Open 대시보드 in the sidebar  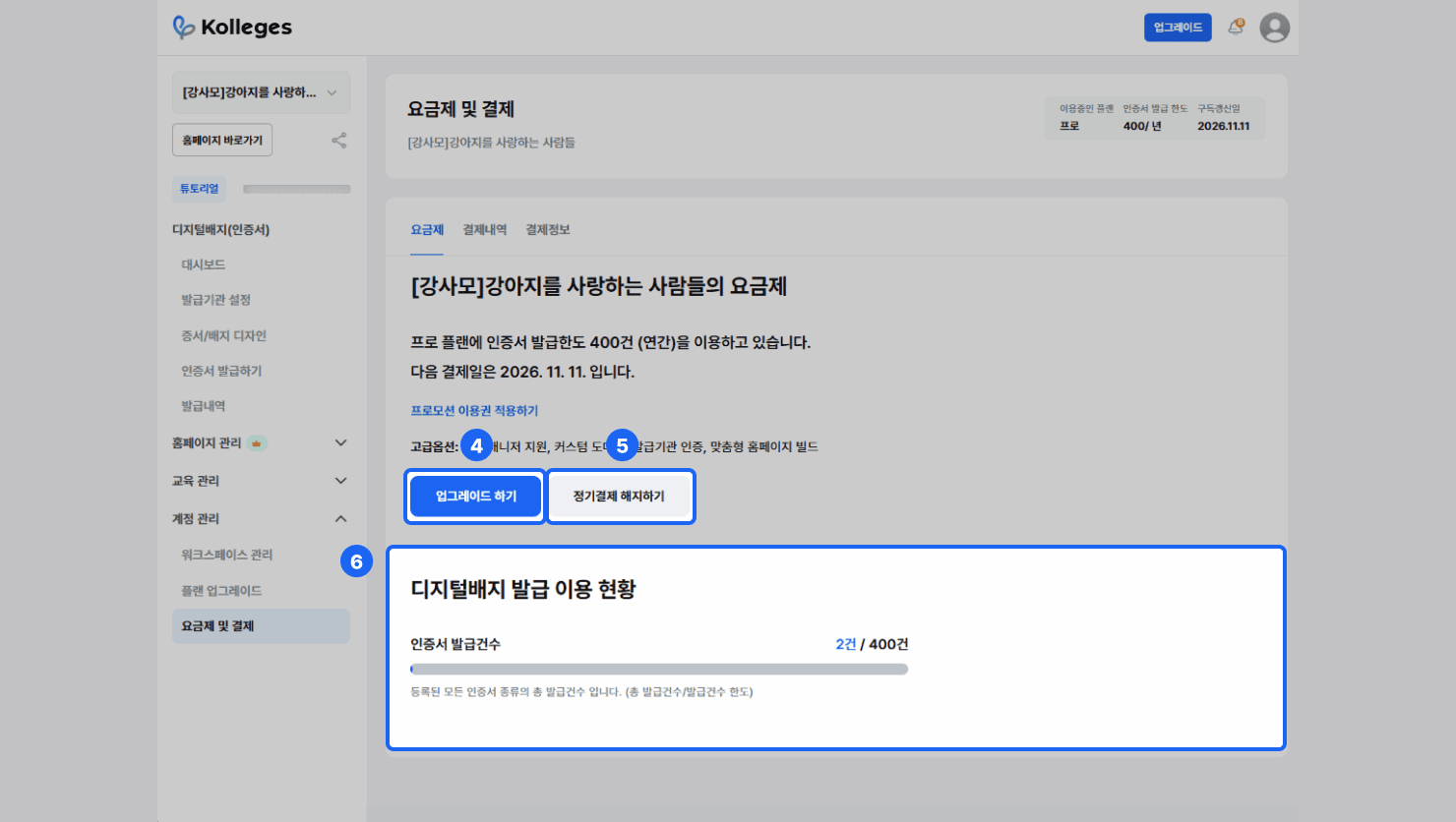pos(204,265)
